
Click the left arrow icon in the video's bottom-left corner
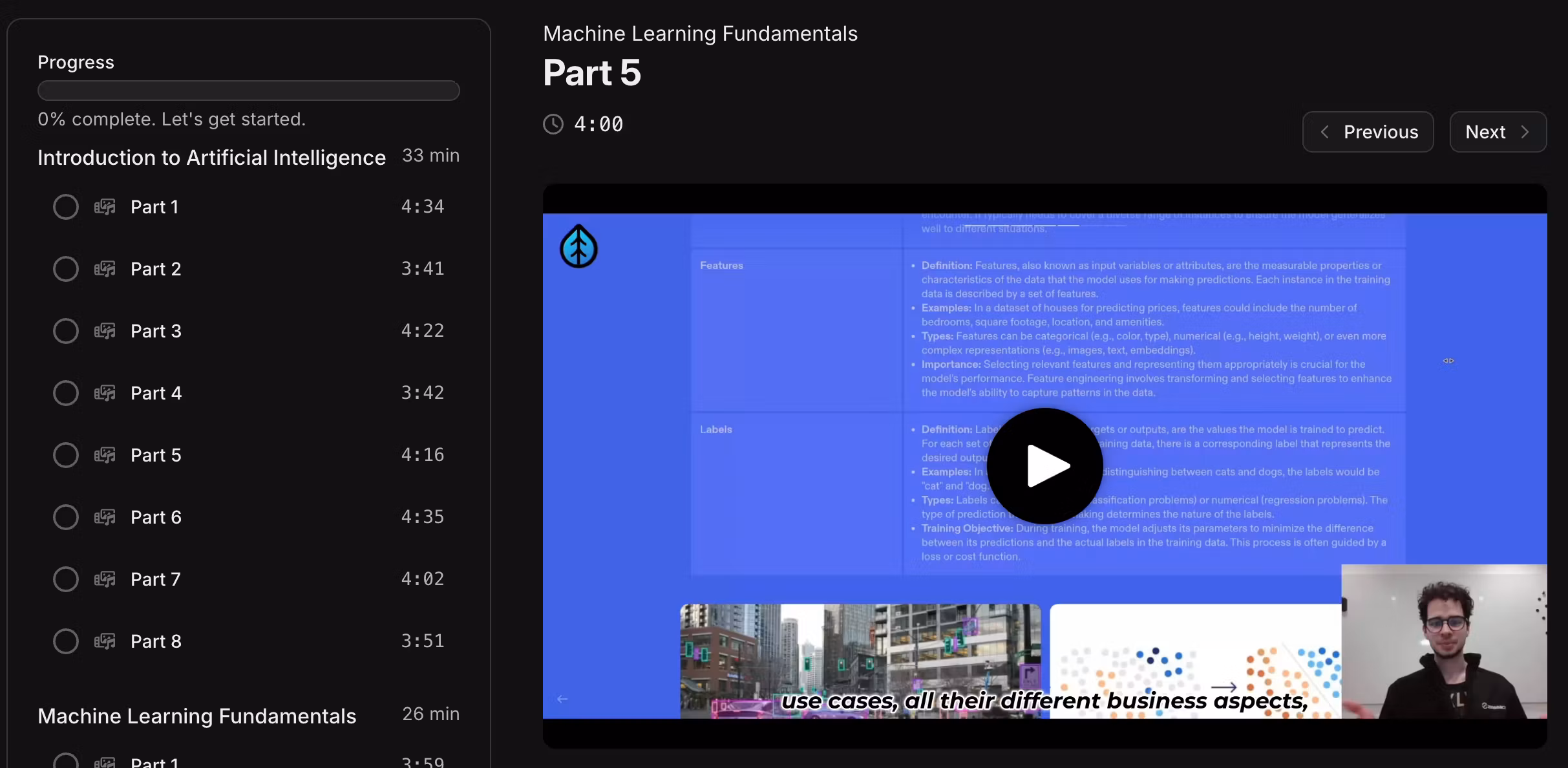(x=562, y=699)
